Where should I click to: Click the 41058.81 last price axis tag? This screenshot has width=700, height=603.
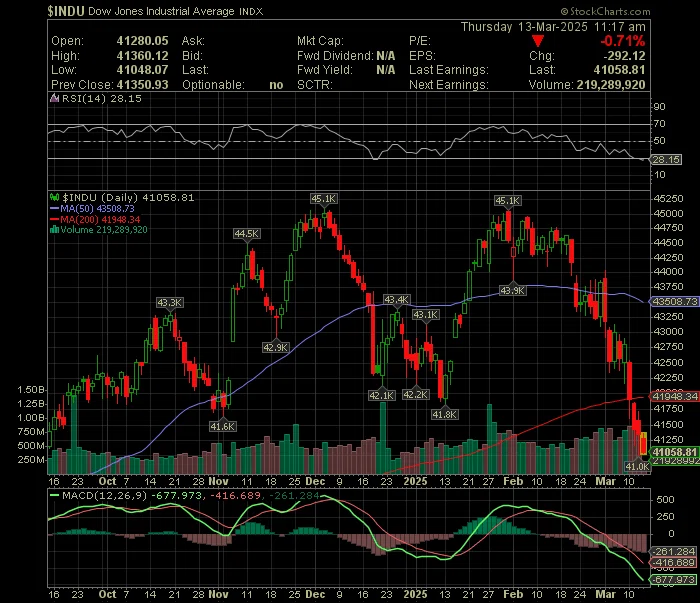pos(675,452)
